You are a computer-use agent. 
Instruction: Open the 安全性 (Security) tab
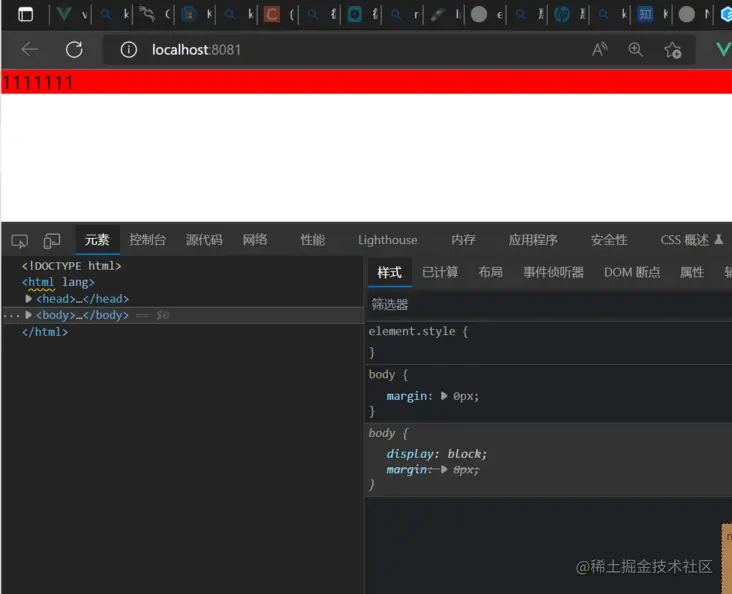[x=609, y=240]
